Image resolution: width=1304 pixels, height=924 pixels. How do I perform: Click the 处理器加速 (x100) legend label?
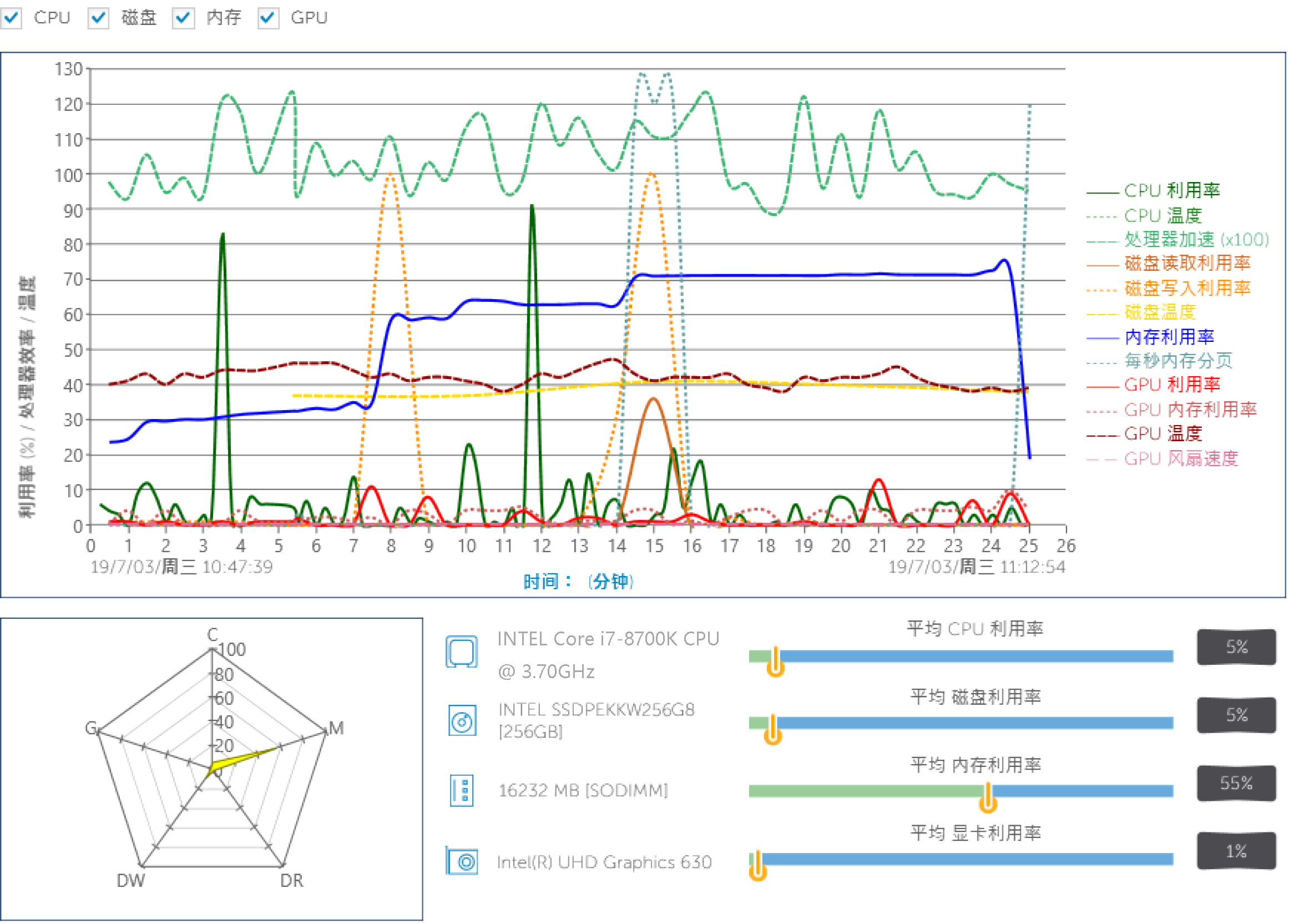pos(1195,240)
